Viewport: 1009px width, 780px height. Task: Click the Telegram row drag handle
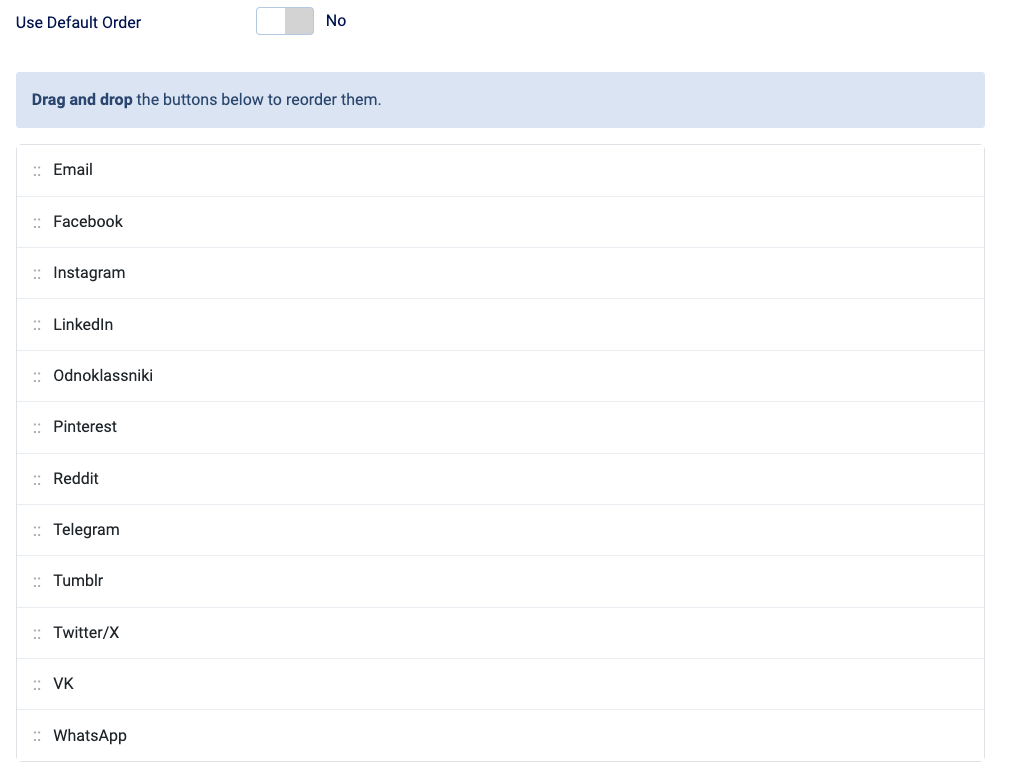pos(37,530)
